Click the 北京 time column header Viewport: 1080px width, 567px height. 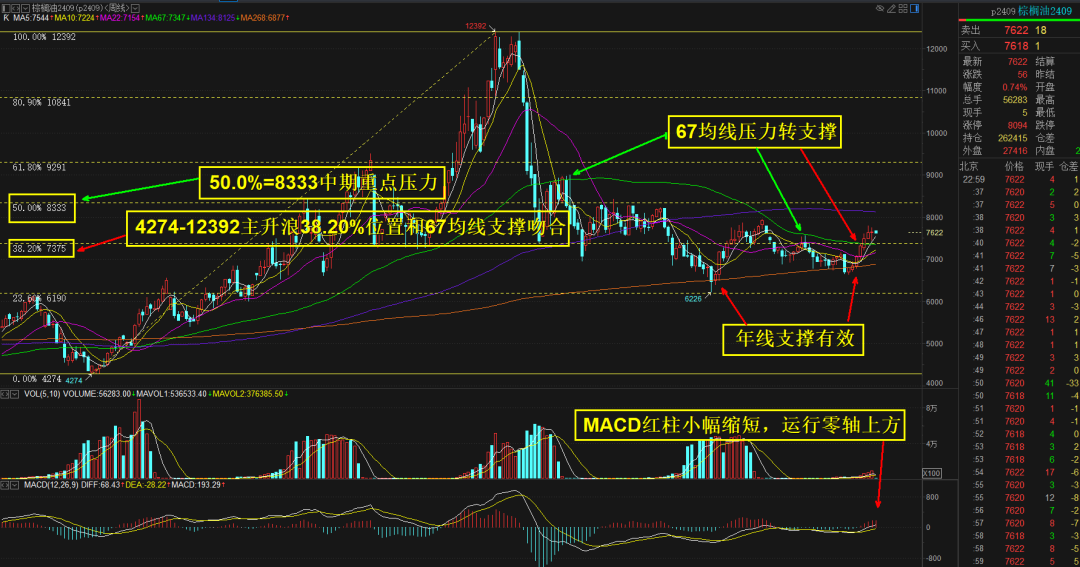[x=969, y=167]
